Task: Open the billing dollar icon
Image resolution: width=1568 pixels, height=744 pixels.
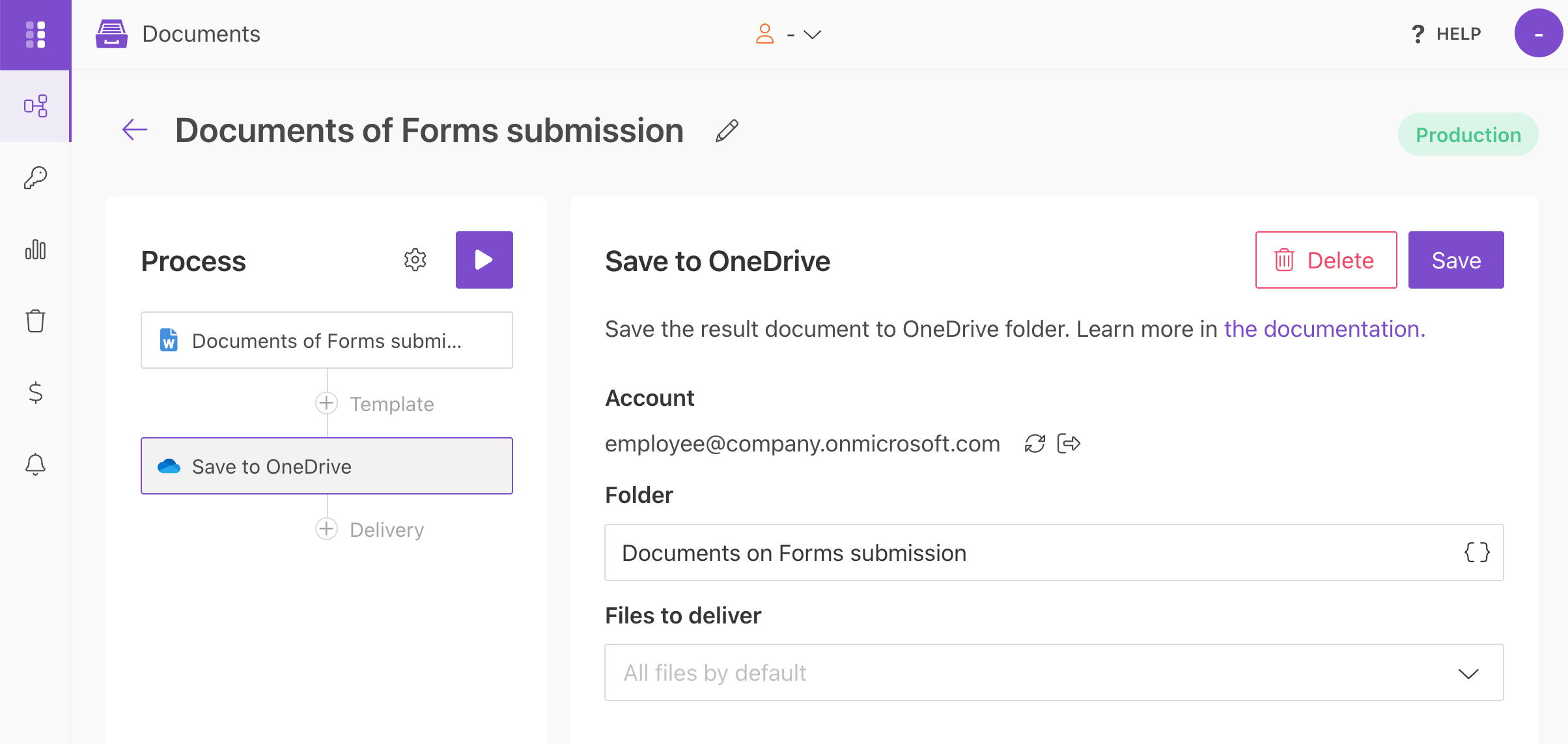Action: (35, 392)
